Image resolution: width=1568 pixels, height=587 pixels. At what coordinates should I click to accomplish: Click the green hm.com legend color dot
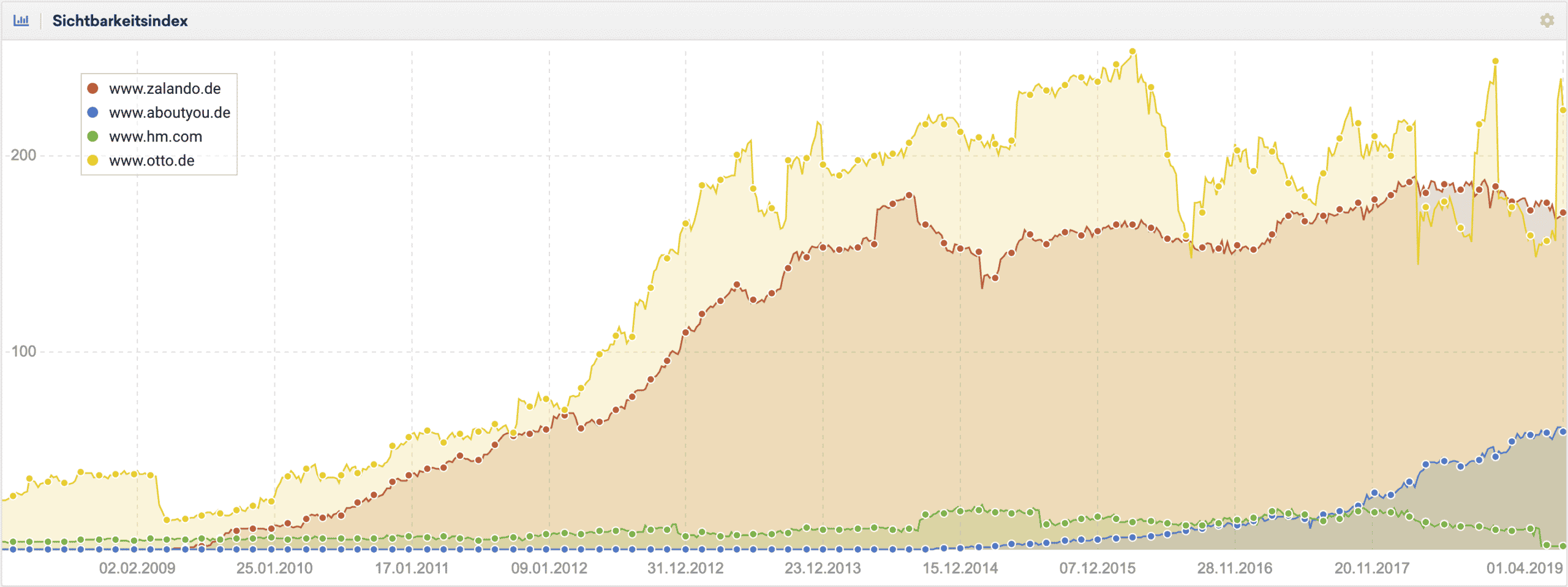point(92,136)
